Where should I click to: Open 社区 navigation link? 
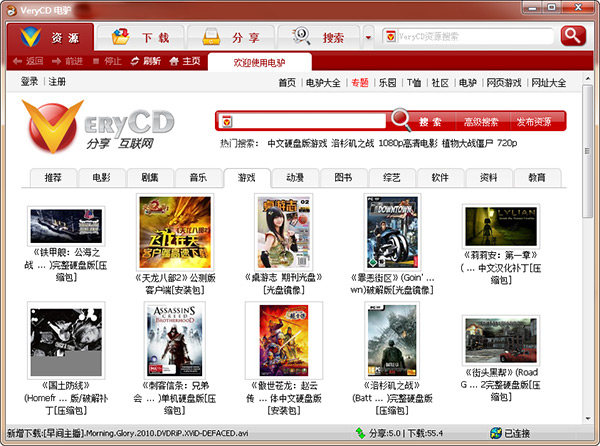pyautogui.click(x=440, y=83)
